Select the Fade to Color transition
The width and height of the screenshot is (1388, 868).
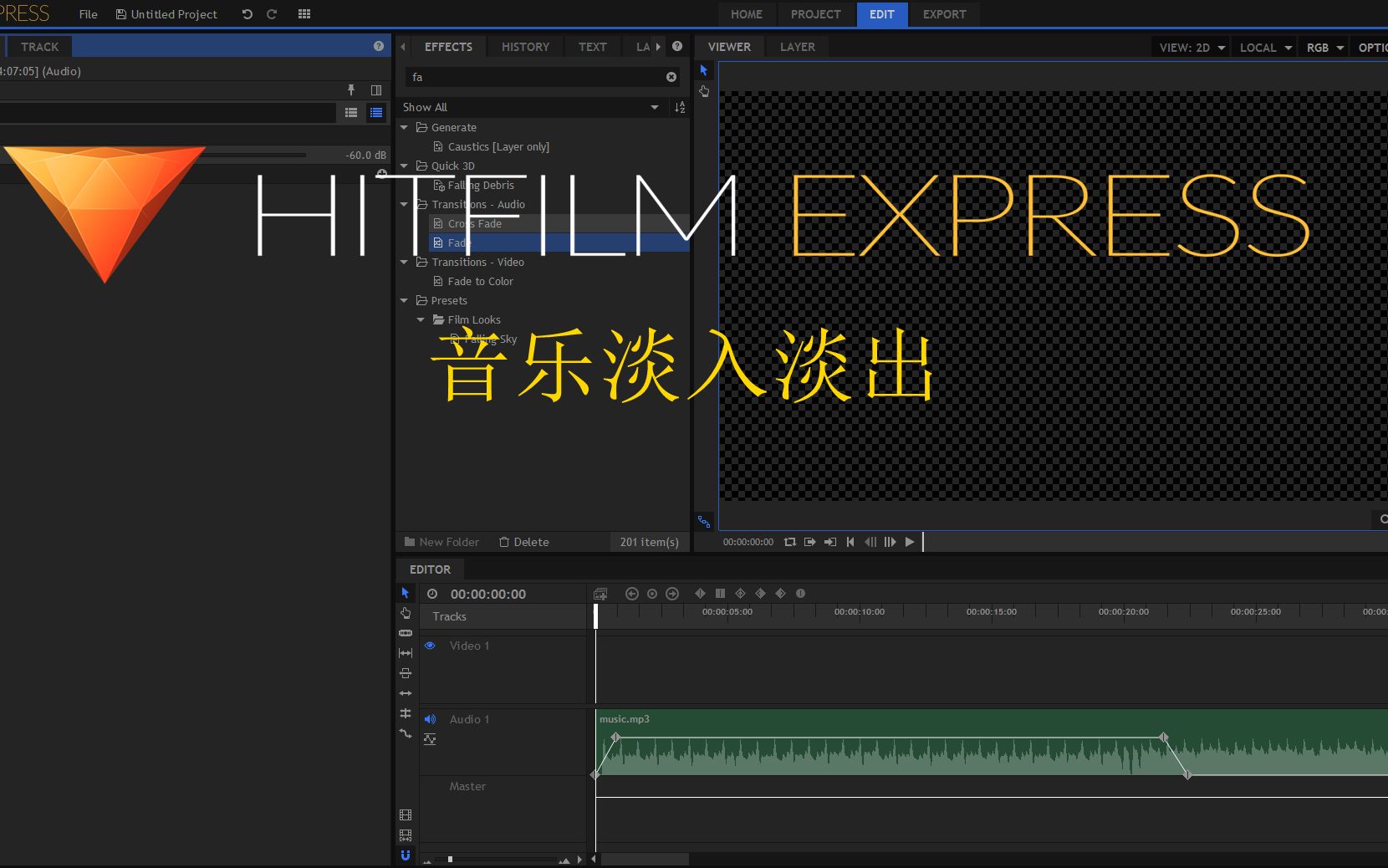480,281
